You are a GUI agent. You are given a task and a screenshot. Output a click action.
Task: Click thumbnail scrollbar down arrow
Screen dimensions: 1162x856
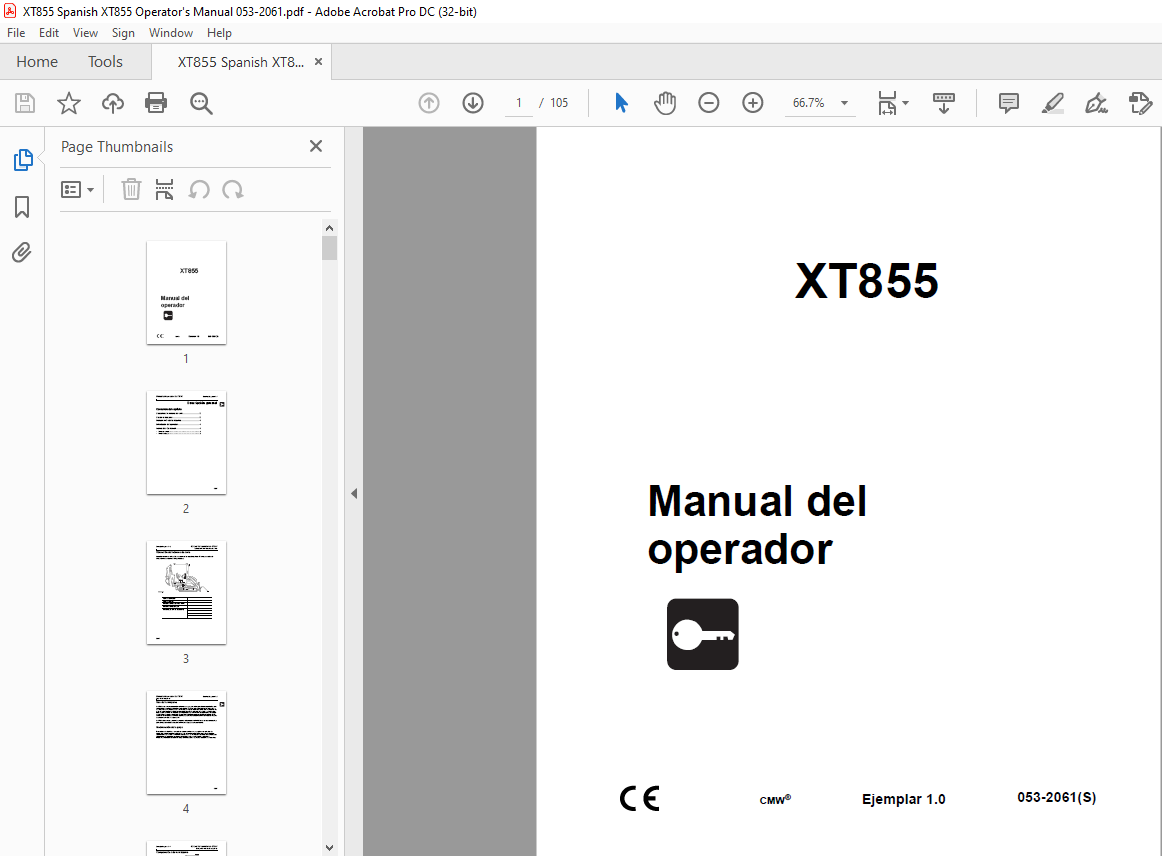click(x=330, y=848)
